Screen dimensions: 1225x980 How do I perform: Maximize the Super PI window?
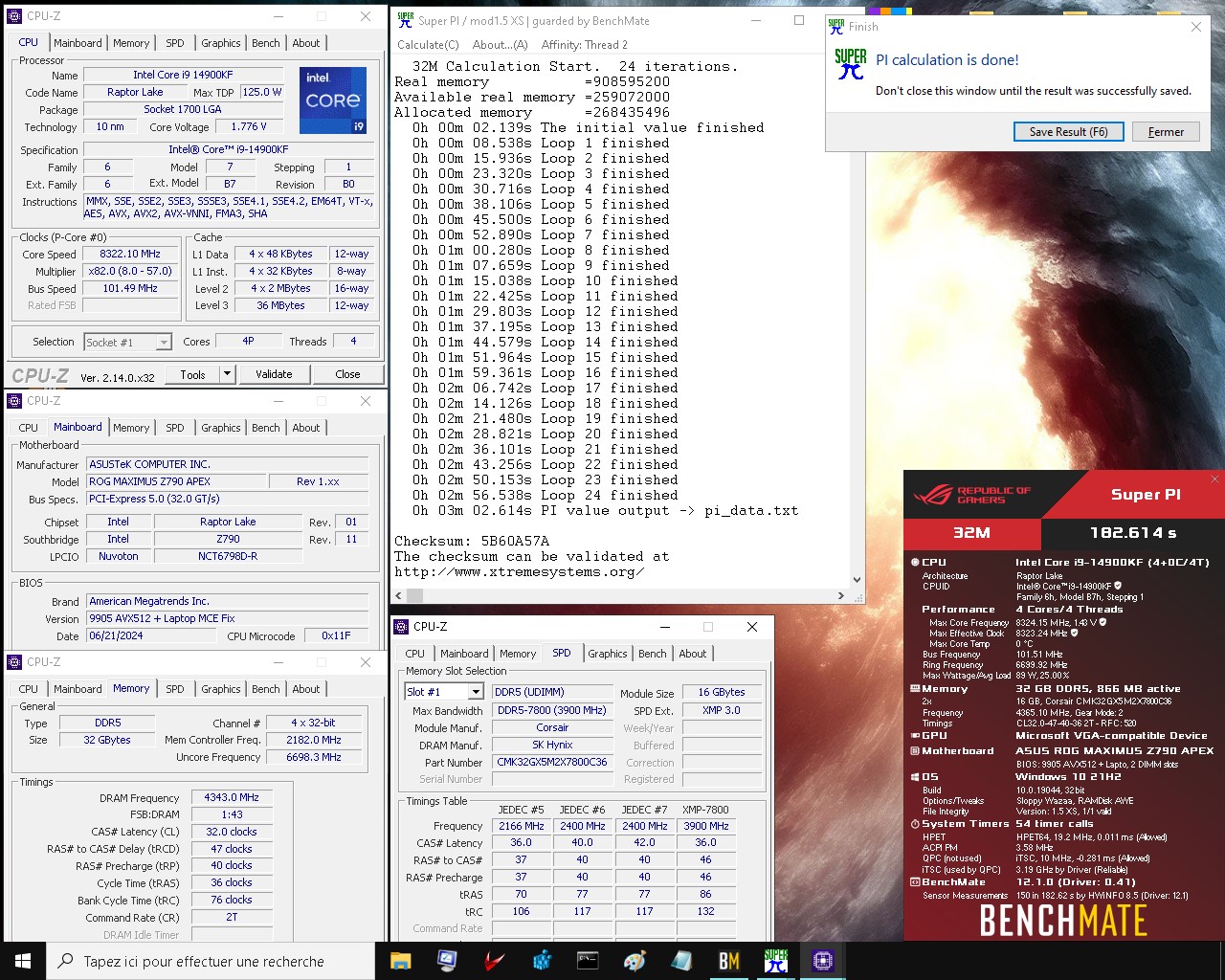coord(799,20)
